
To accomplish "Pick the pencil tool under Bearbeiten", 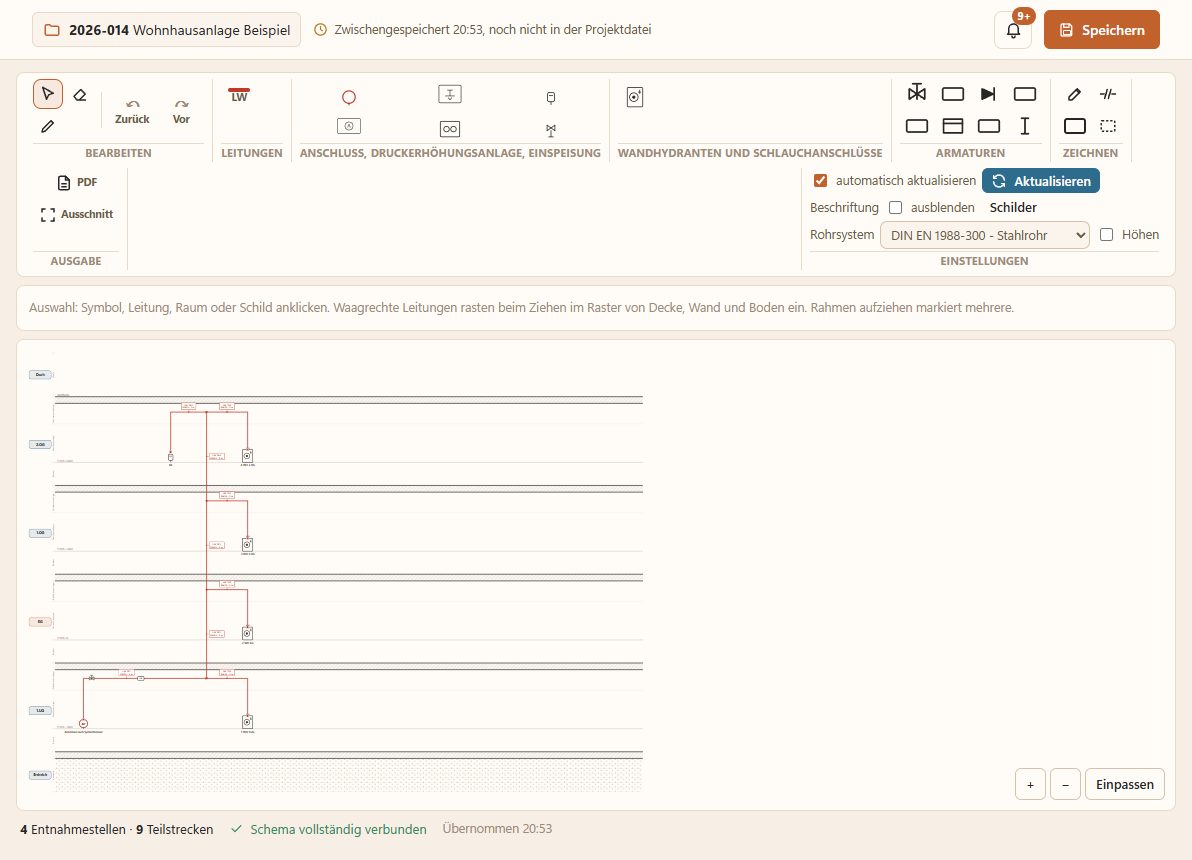I will coord(48,126).
